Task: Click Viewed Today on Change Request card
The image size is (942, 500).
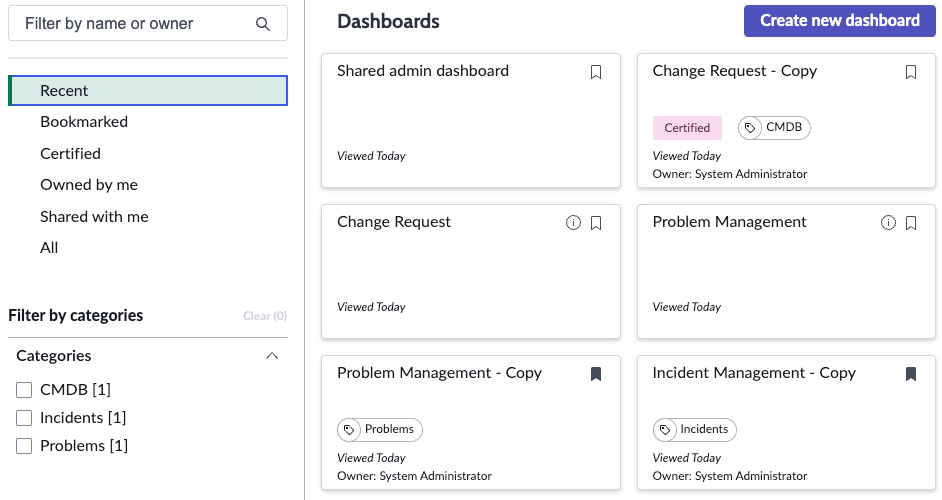Action: click(x=371, y=307)
